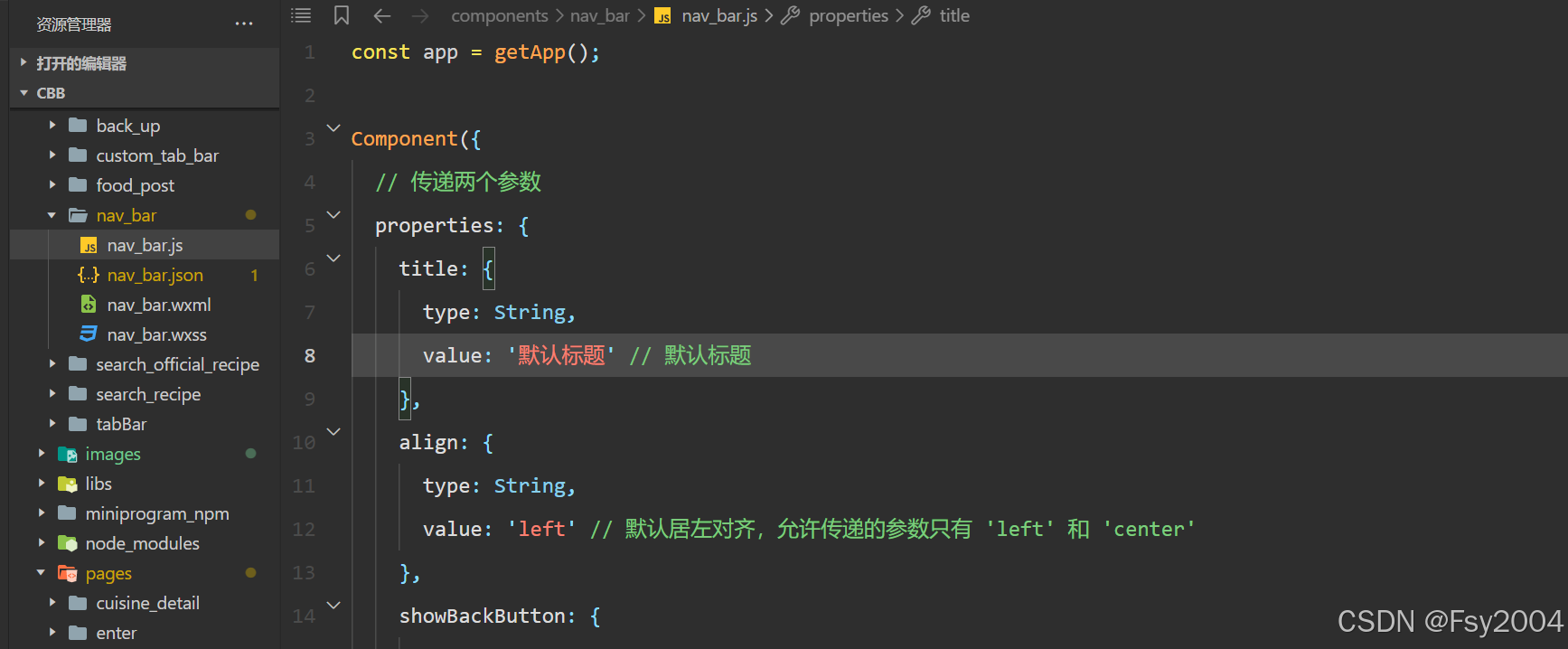Open nav_bar.wxml in the file tree
Screen dimensions: 1568x649
(159, 305)
